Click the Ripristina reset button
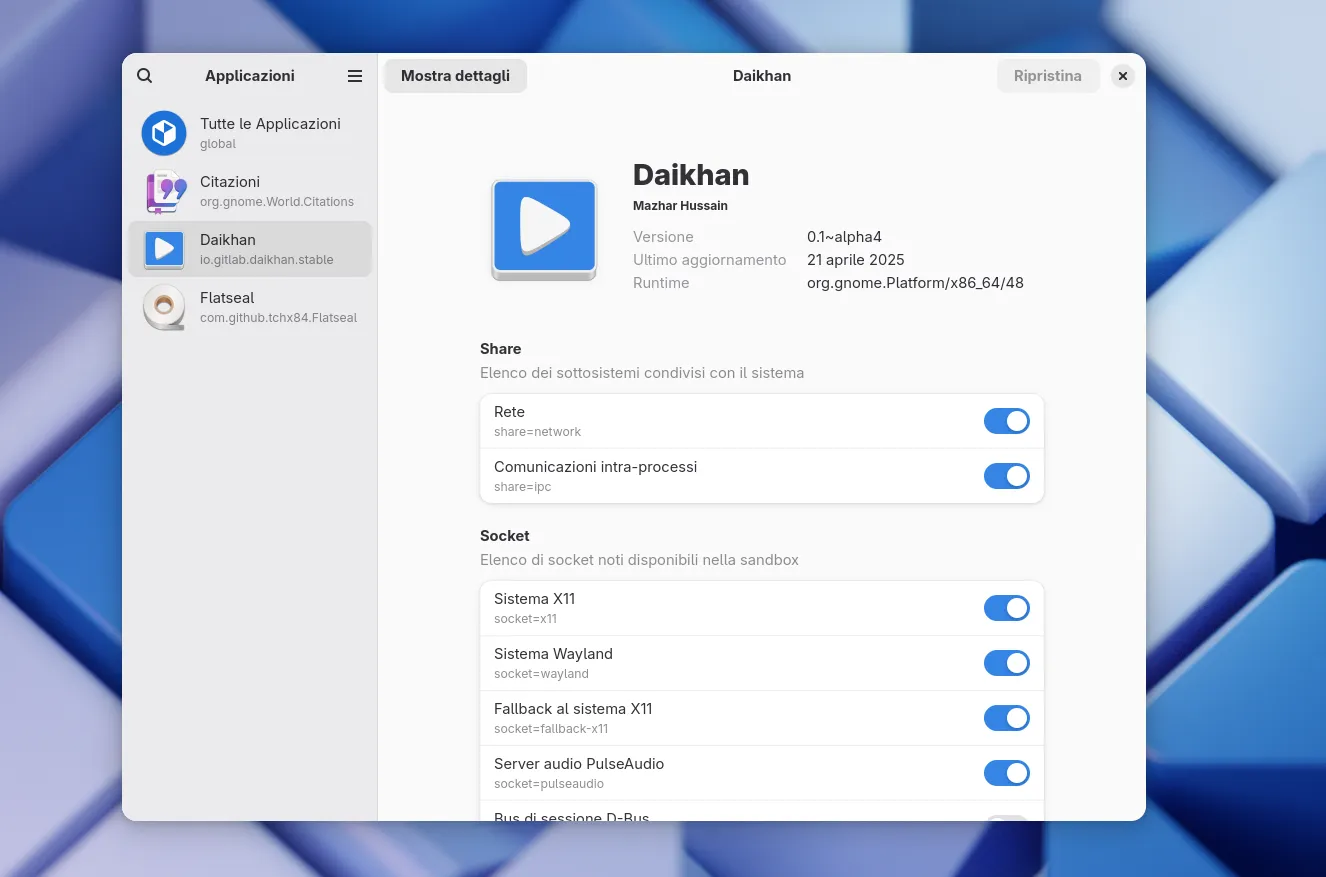 1047,76
